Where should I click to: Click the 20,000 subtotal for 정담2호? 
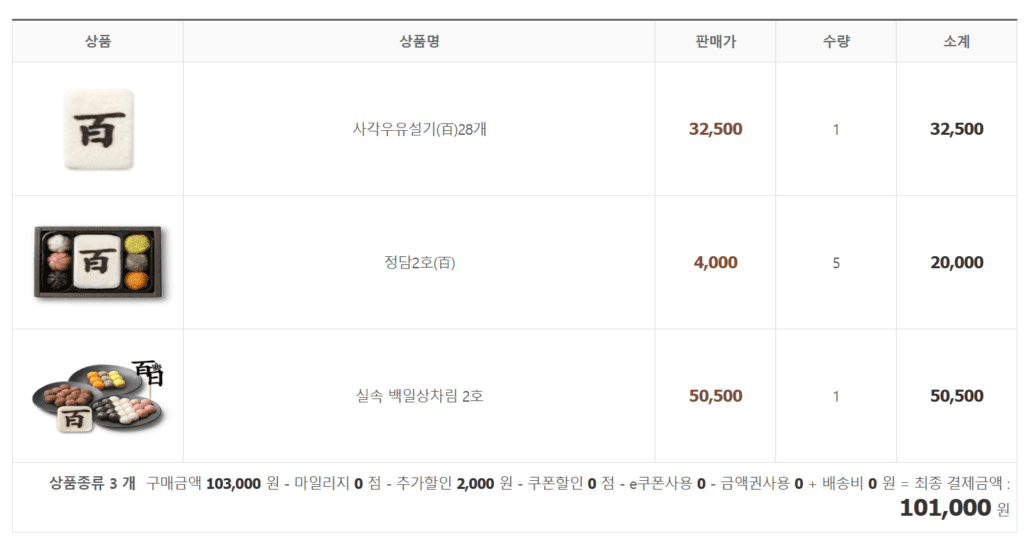[x=956, y=263]
